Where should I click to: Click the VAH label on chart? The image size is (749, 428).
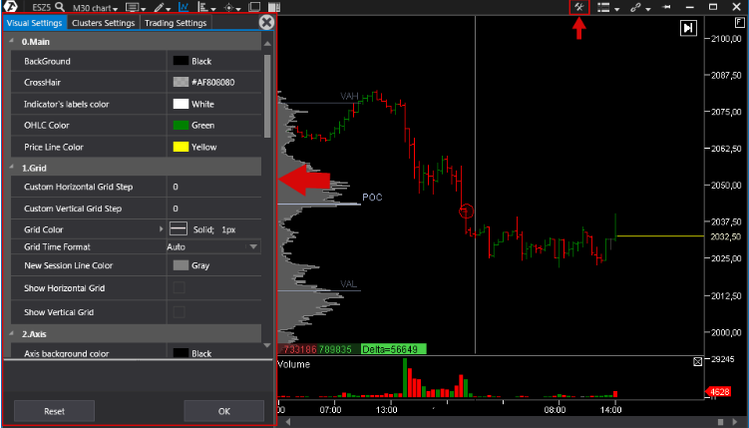tap(349, 96)
